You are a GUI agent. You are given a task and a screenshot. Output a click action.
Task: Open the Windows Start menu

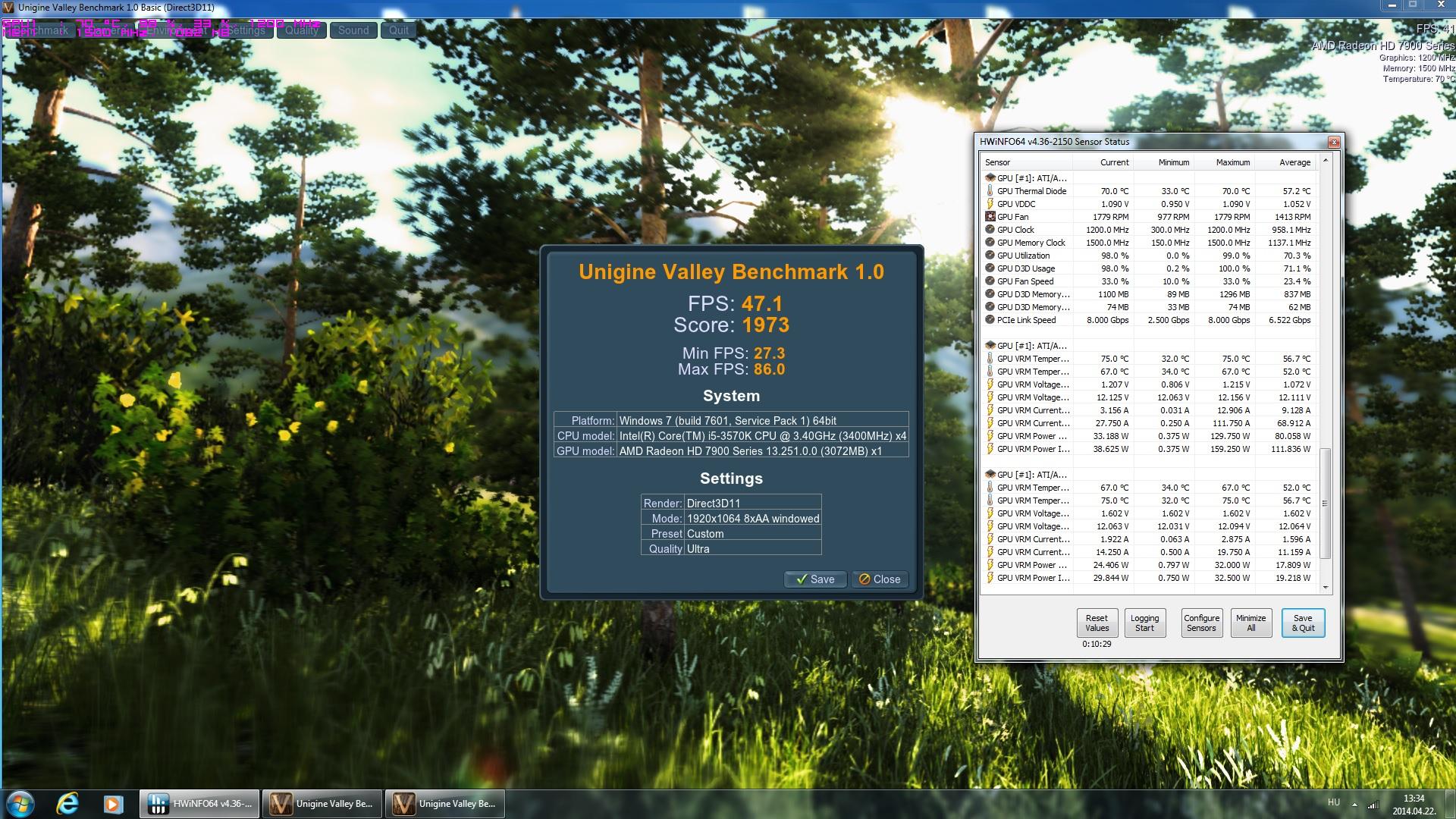tap(20, 804)
